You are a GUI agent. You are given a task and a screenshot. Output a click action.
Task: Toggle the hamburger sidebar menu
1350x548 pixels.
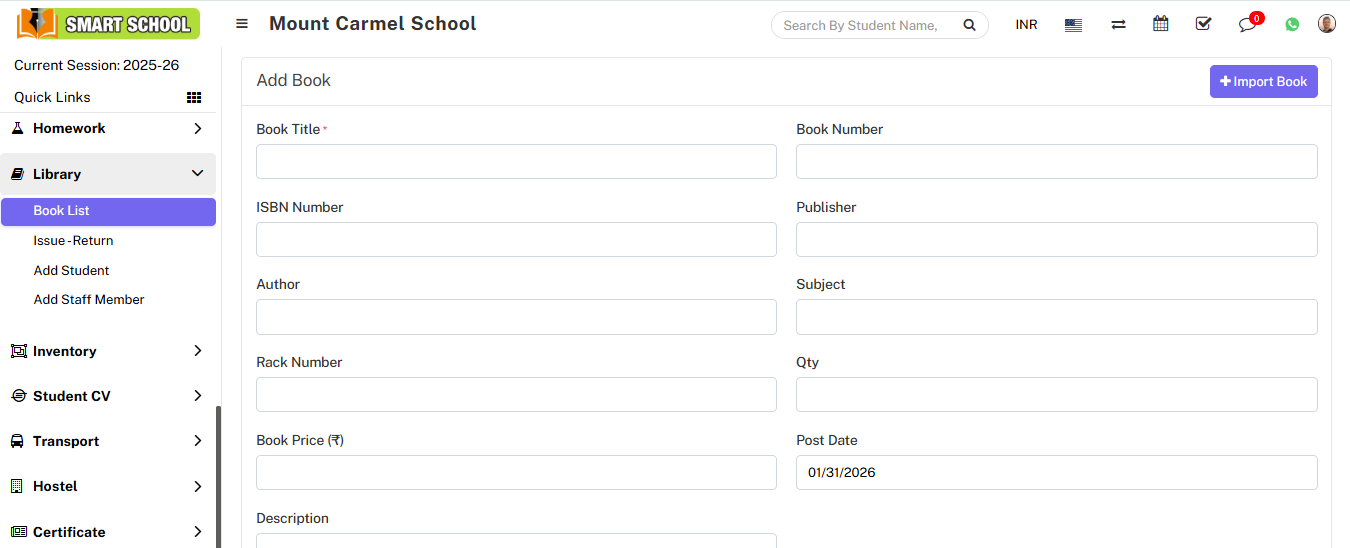(242, 24)
